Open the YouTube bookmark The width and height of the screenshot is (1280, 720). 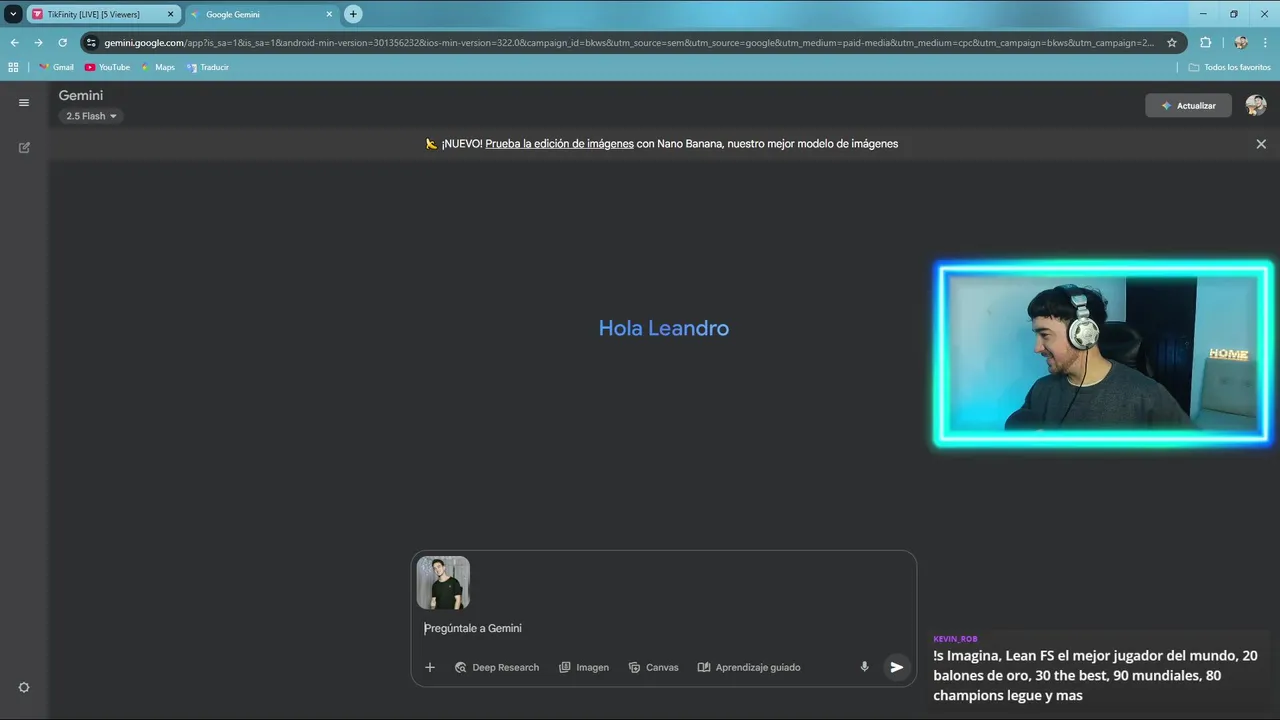[107, 67]
